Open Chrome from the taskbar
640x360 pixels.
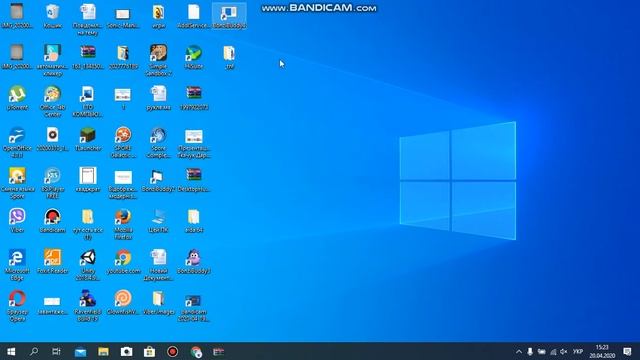pos(196,351)
